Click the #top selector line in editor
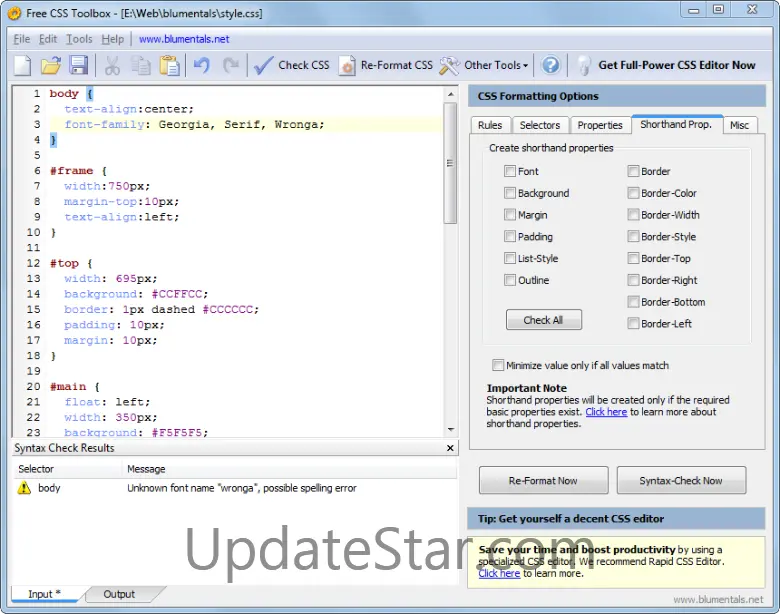 pos(71,263)
